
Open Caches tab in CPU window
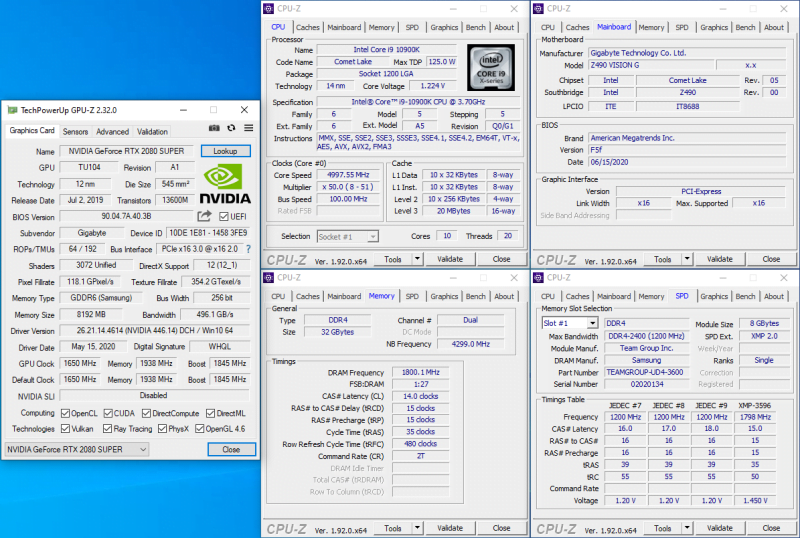pyautogui.click(x=308, y=28)
